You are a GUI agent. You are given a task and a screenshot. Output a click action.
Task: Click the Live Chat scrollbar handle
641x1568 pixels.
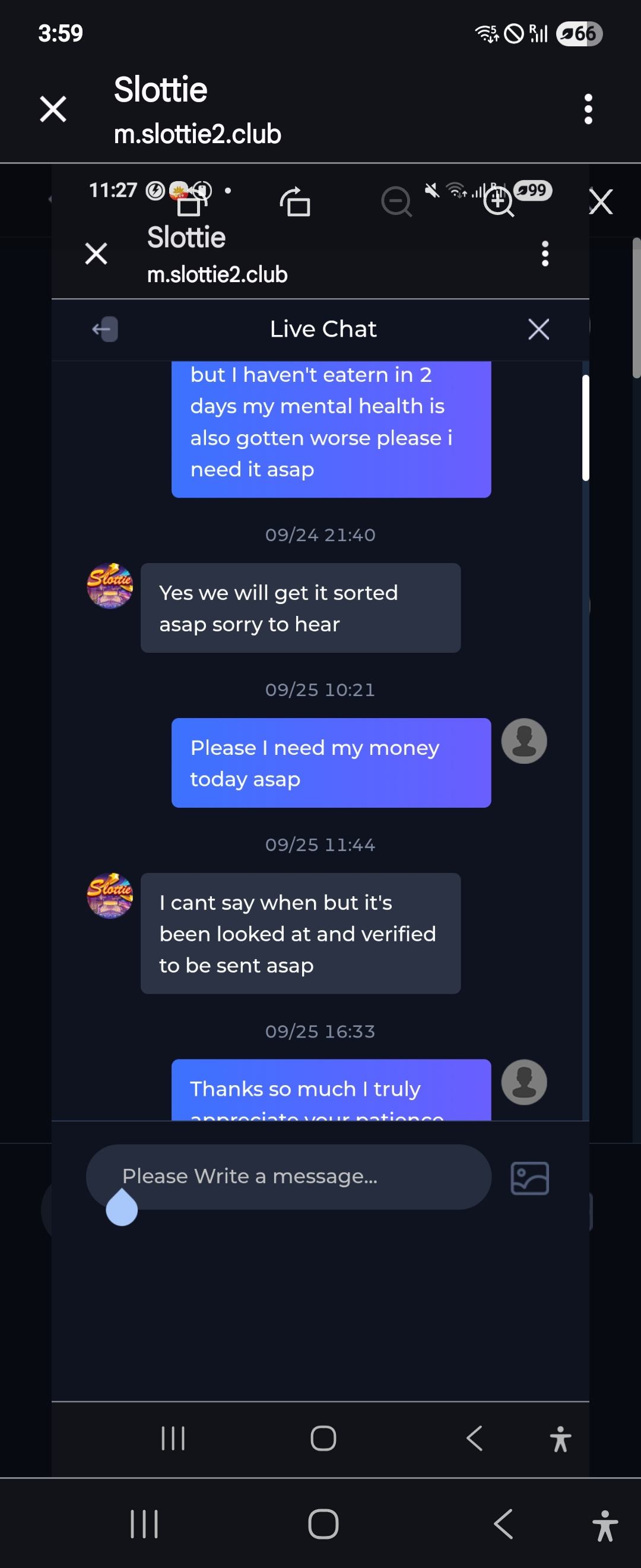click(585, 428)
